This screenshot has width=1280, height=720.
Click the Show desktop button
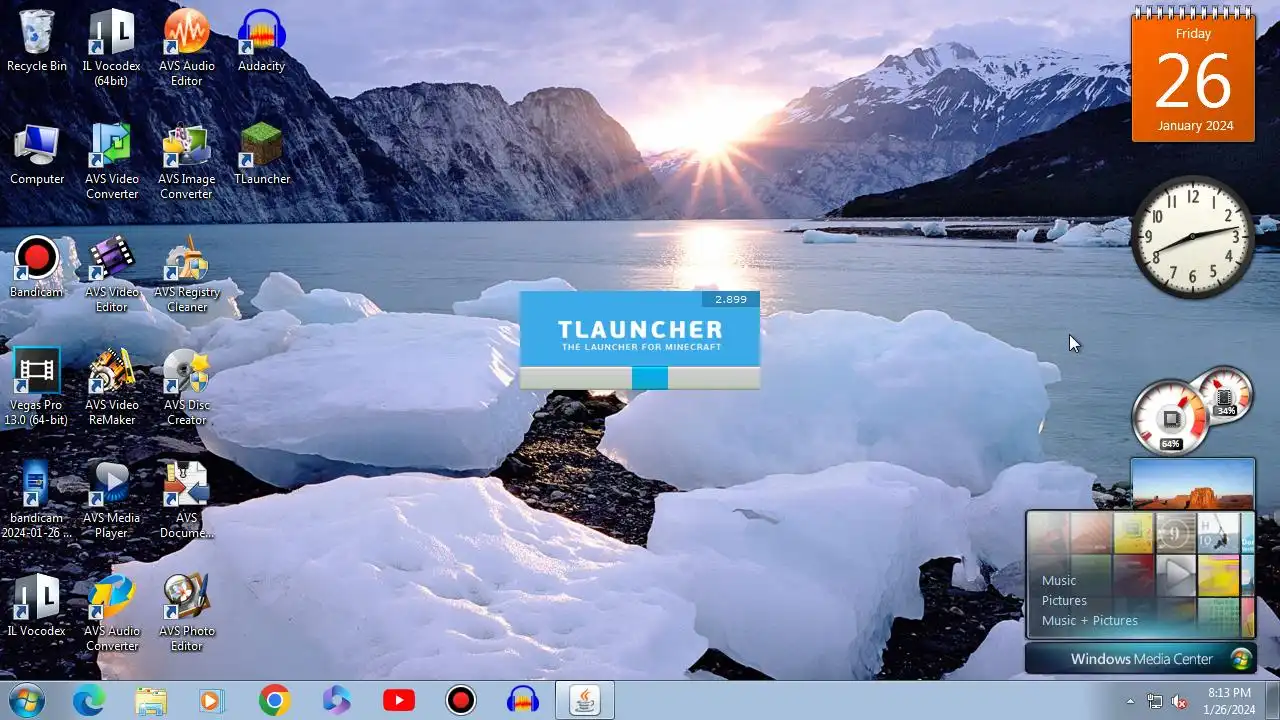pyautogui.click(x=1272, y=701)
